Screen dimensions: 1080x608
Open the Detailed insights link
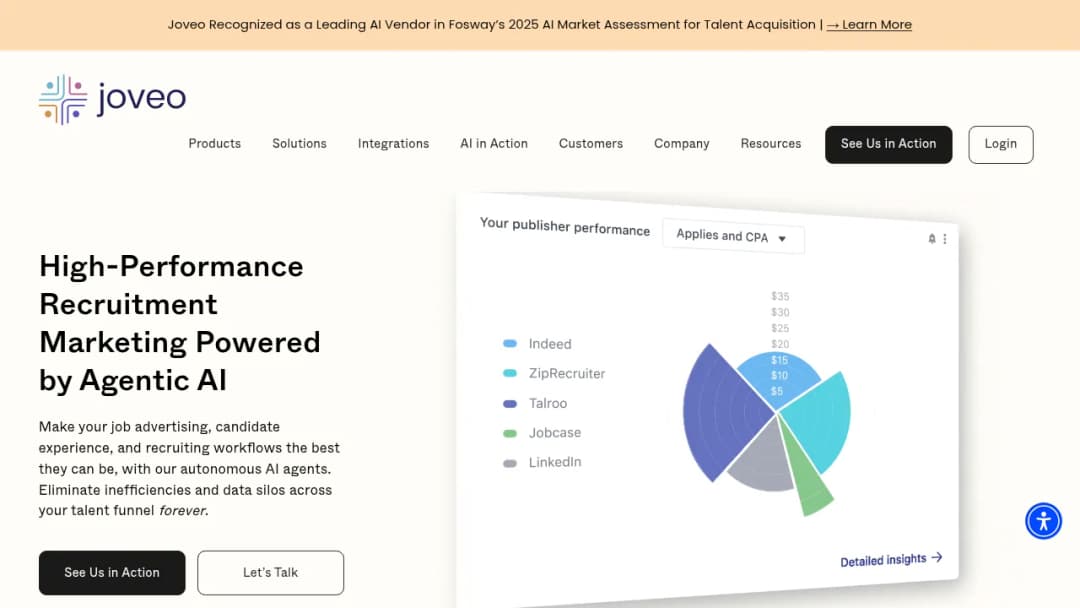click(x=891, y=559)
